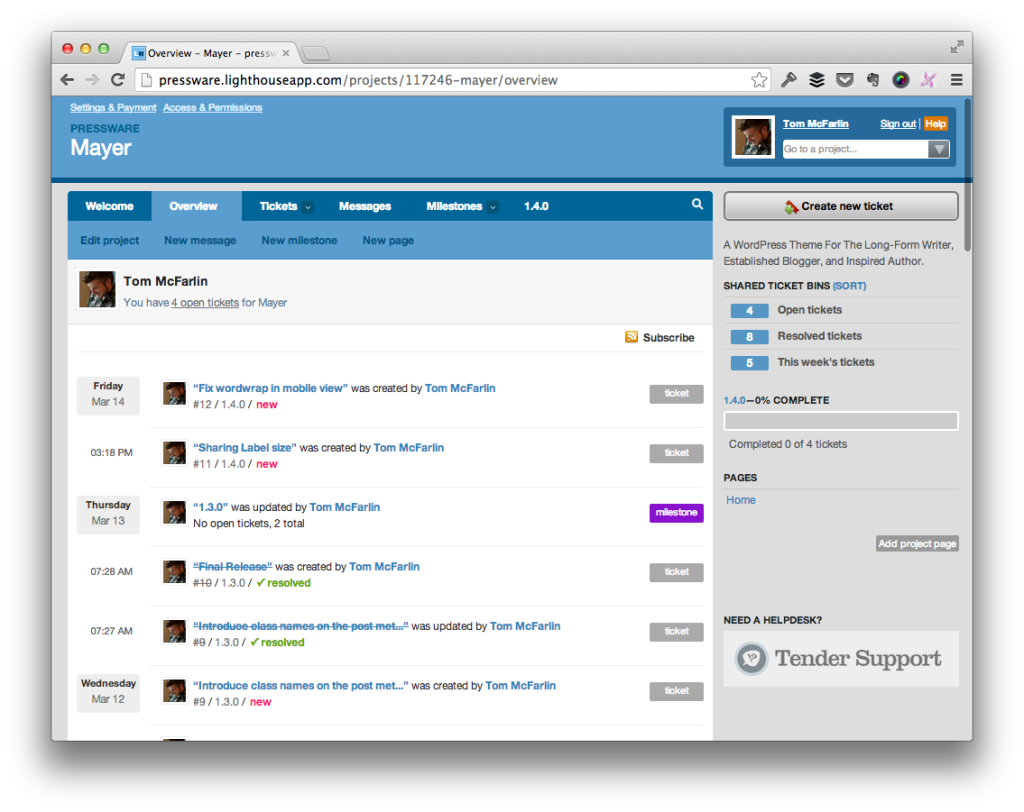Close the Overview – Mayer browser tab
The height and width of the screenshot is (812, 1024).
coord(285,53)
